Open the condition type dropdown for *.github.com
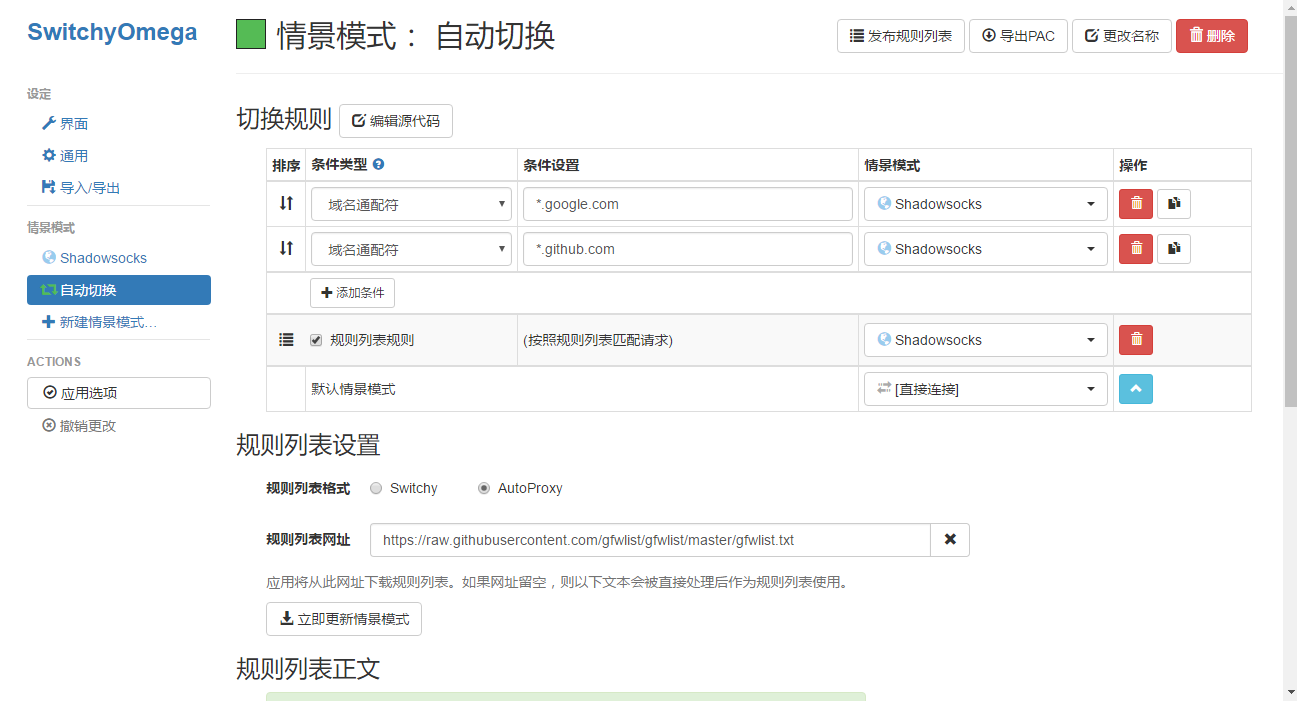Screen dimensions: 1297x701 pos(411,249)
